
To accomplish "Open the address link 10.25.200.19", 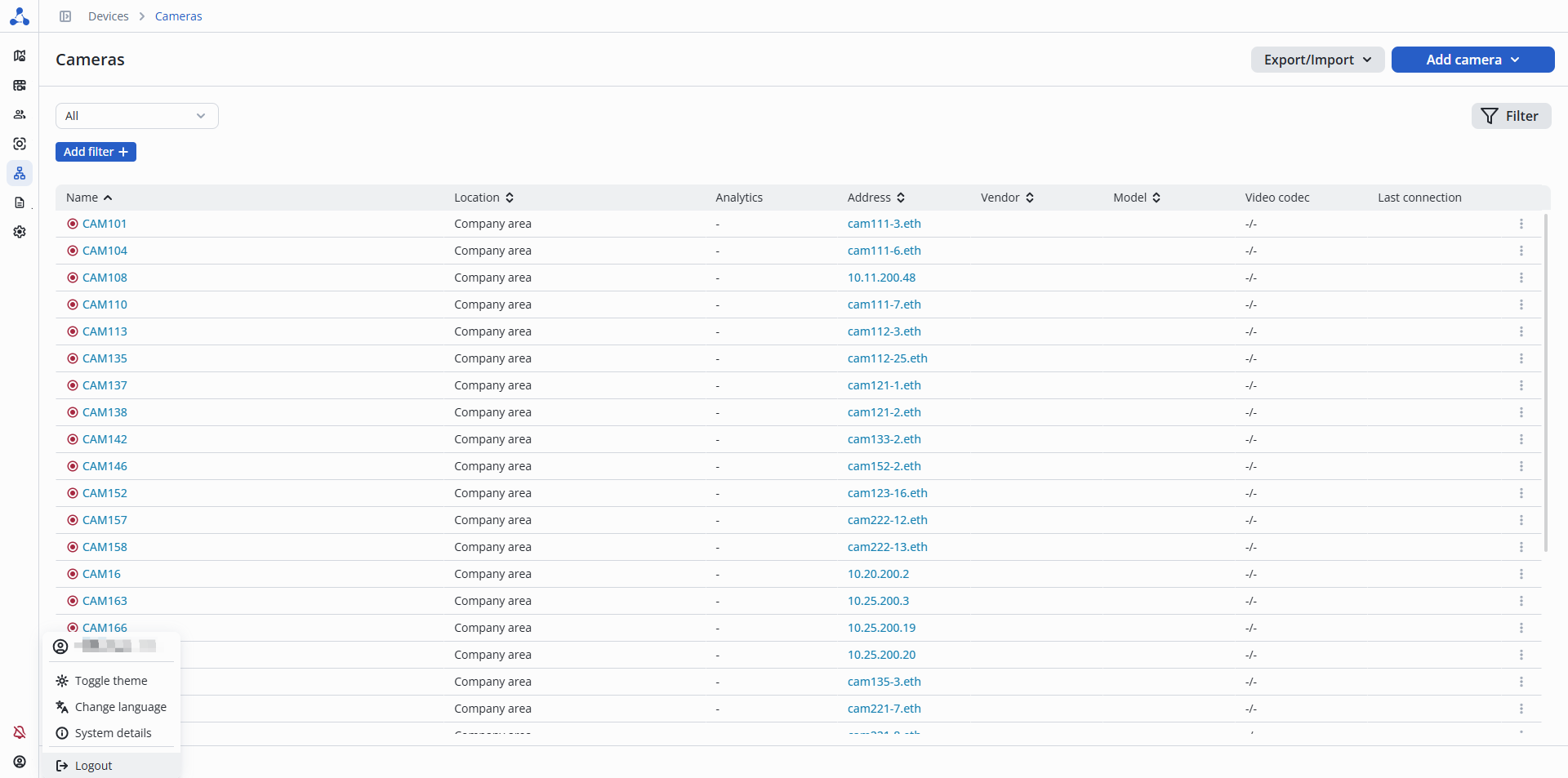I will 881,628.
